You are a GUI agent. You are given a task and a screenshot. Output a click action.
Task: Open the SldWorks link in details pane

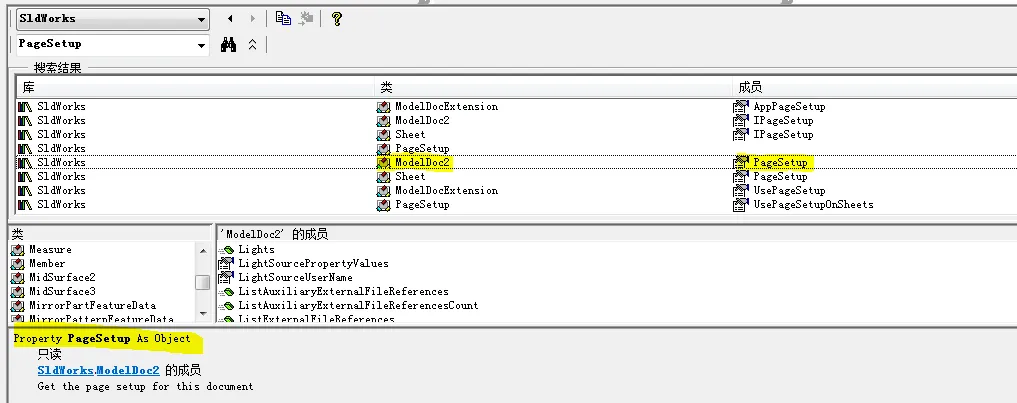click(65, 371)
